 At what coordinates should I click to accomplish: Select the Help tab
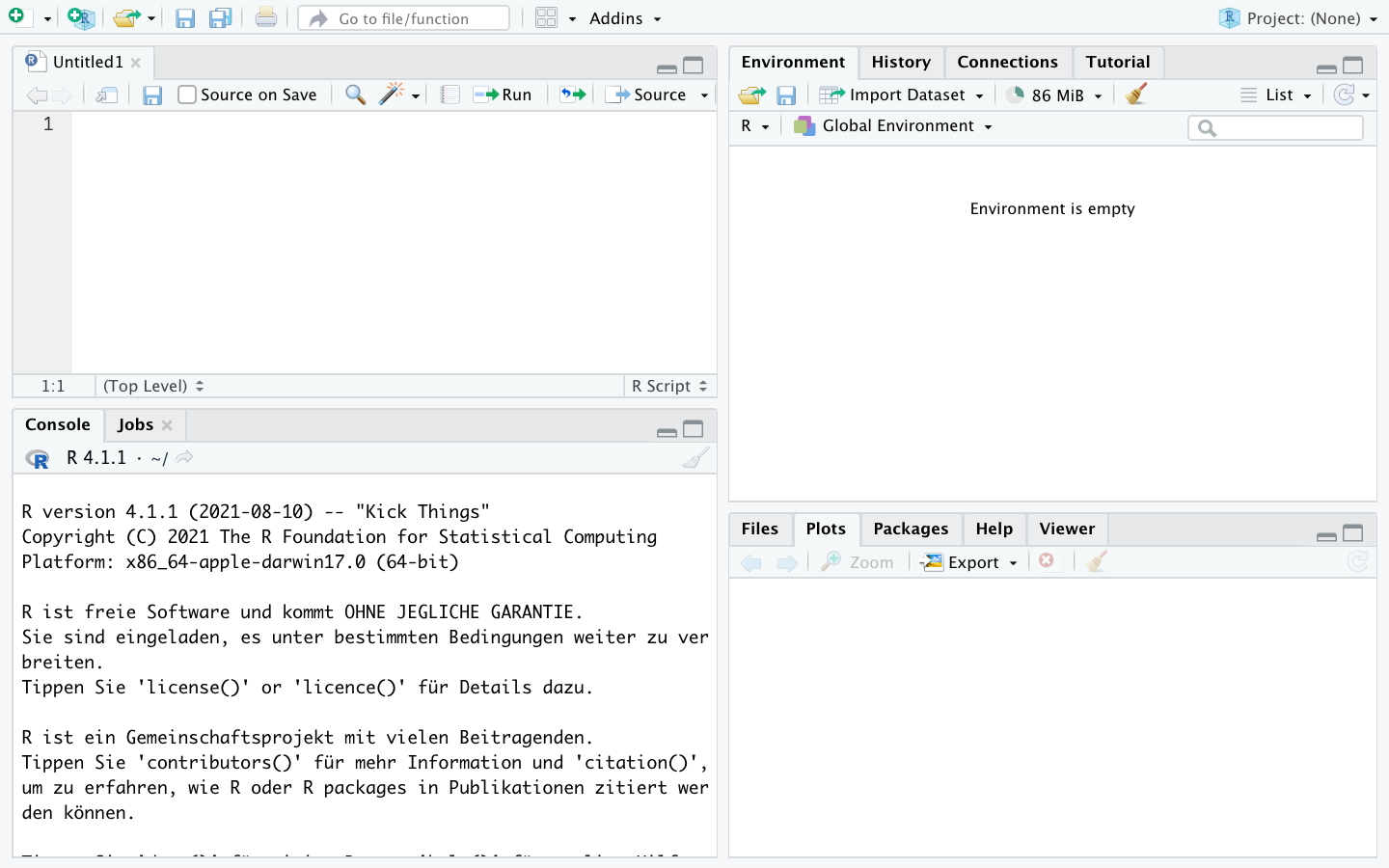[994, 529]
